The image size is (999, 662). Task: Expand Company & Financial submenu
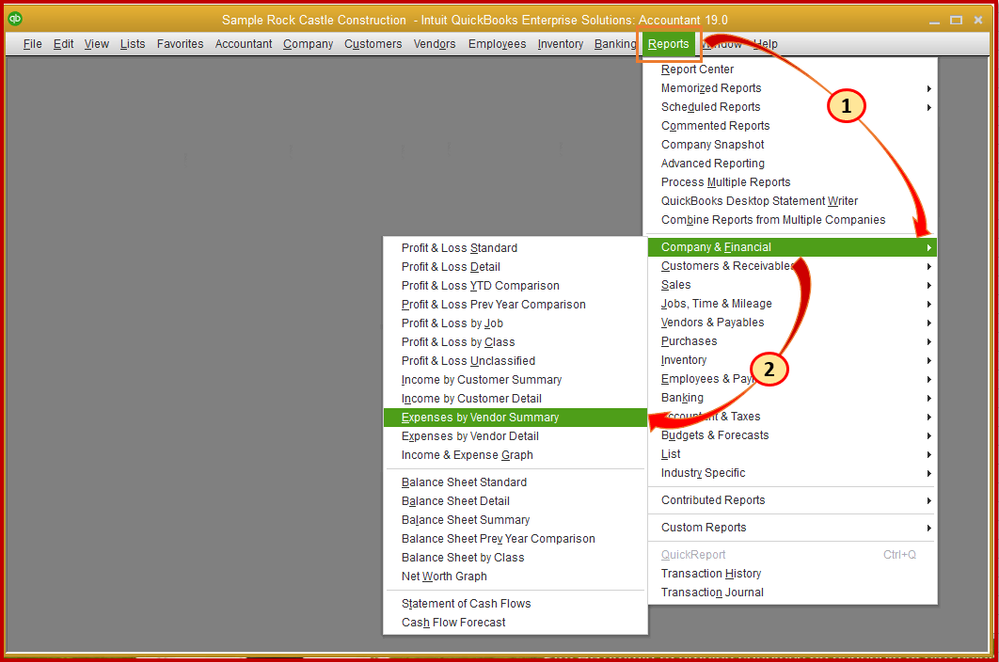pos(793,247)
